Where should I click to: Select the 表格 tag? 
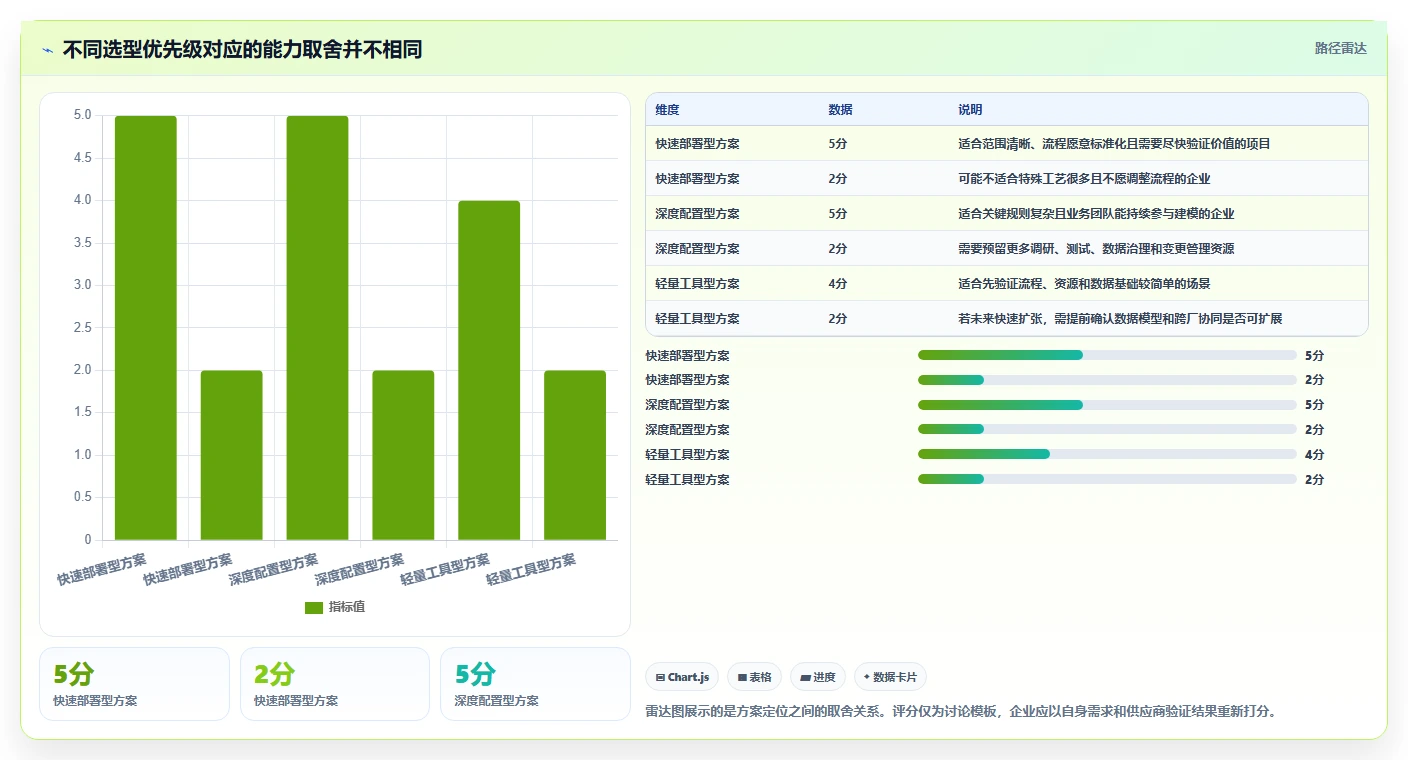[754, 677]
